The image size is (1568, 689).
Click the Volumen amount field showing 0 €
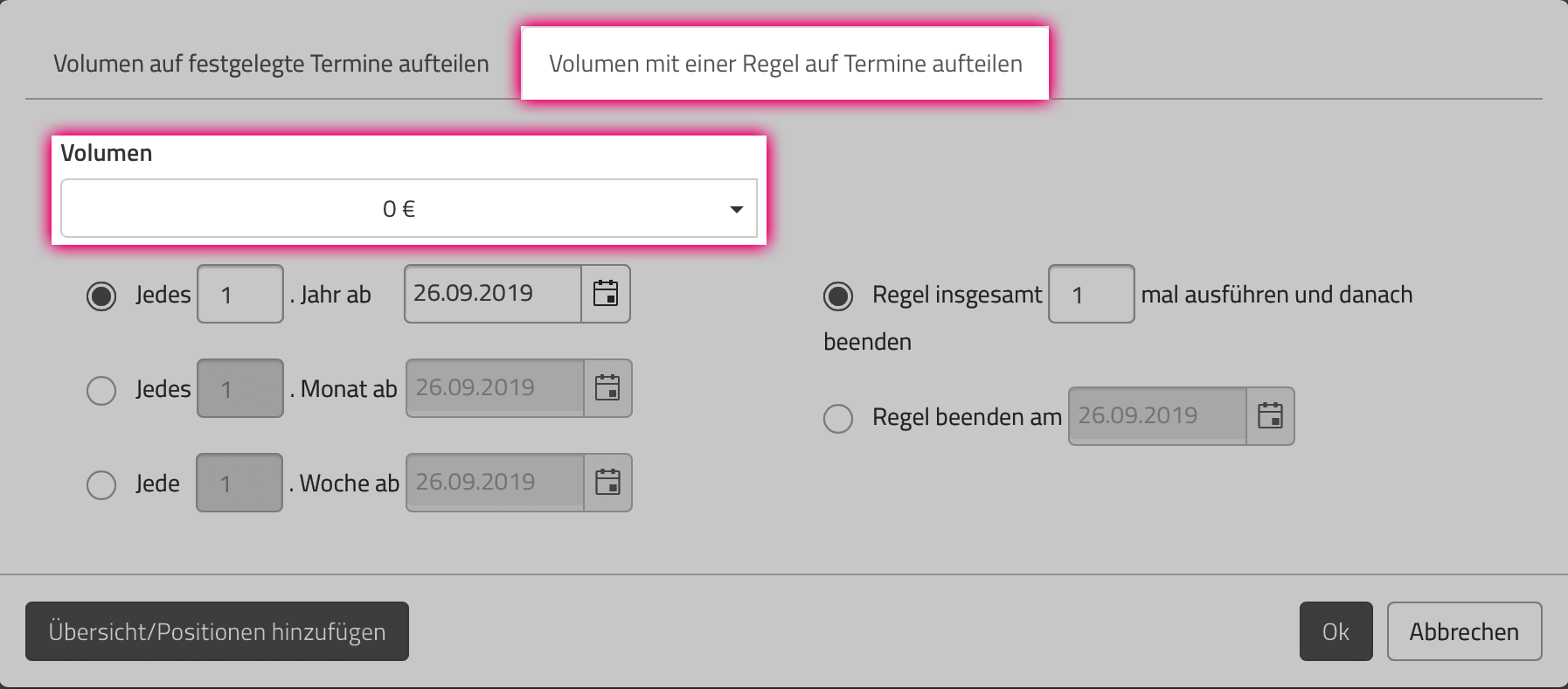[408, 208]
